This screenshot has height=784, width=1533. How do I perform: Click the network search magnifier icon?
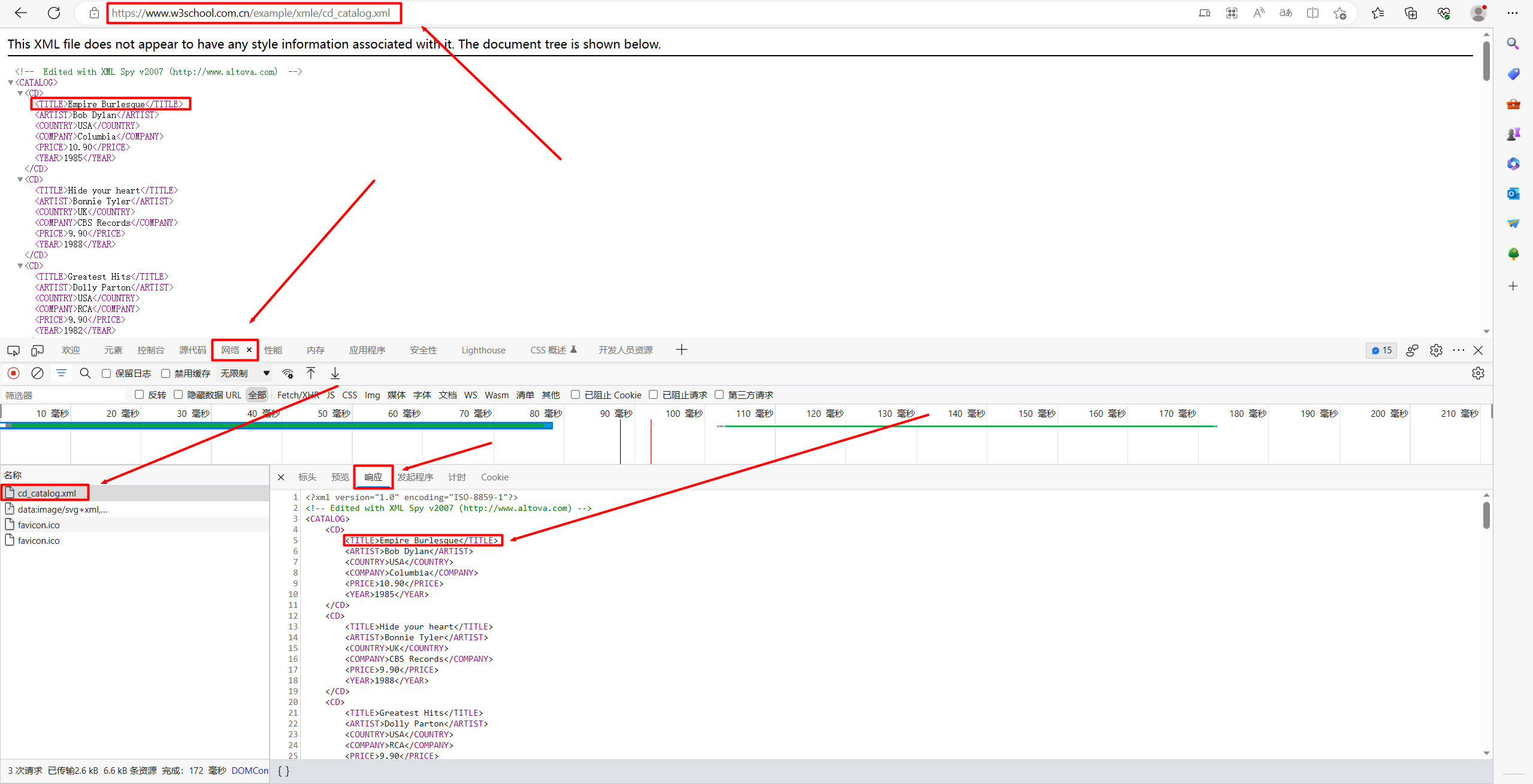coord(85,373)
